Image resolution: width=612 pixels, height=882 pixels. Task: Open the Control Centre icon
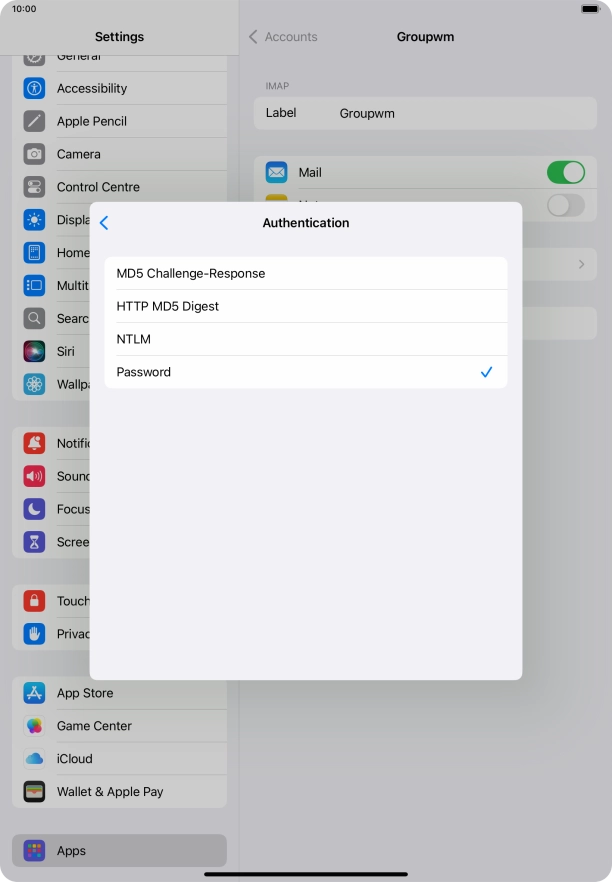[x=35, y=187]
